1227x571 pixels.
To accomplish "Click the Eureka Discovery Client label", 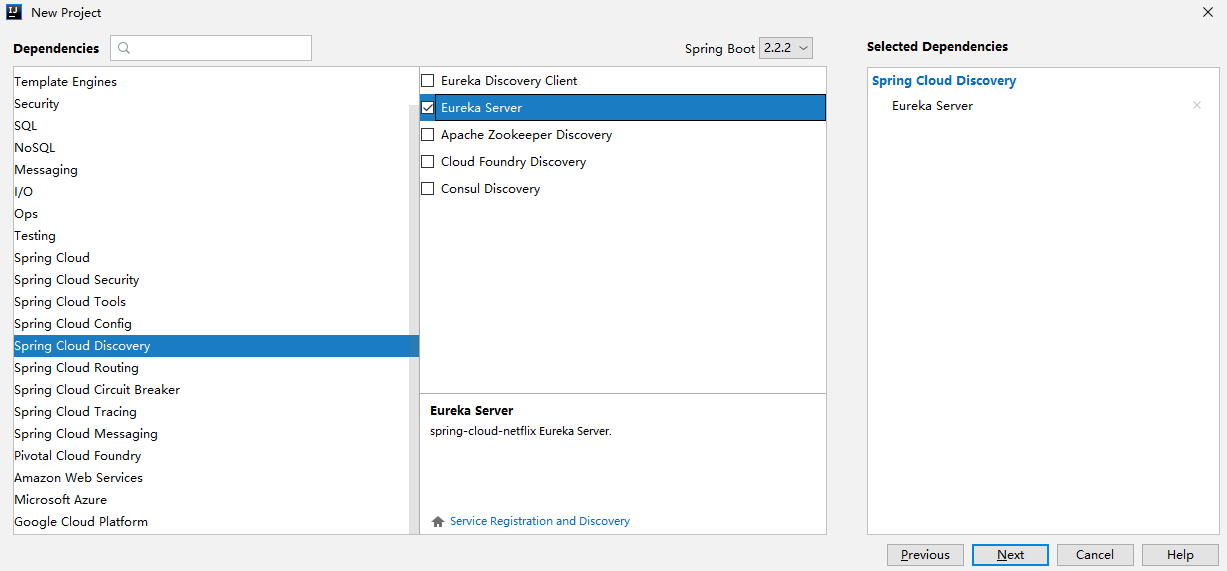I will [x=509, y=80].
